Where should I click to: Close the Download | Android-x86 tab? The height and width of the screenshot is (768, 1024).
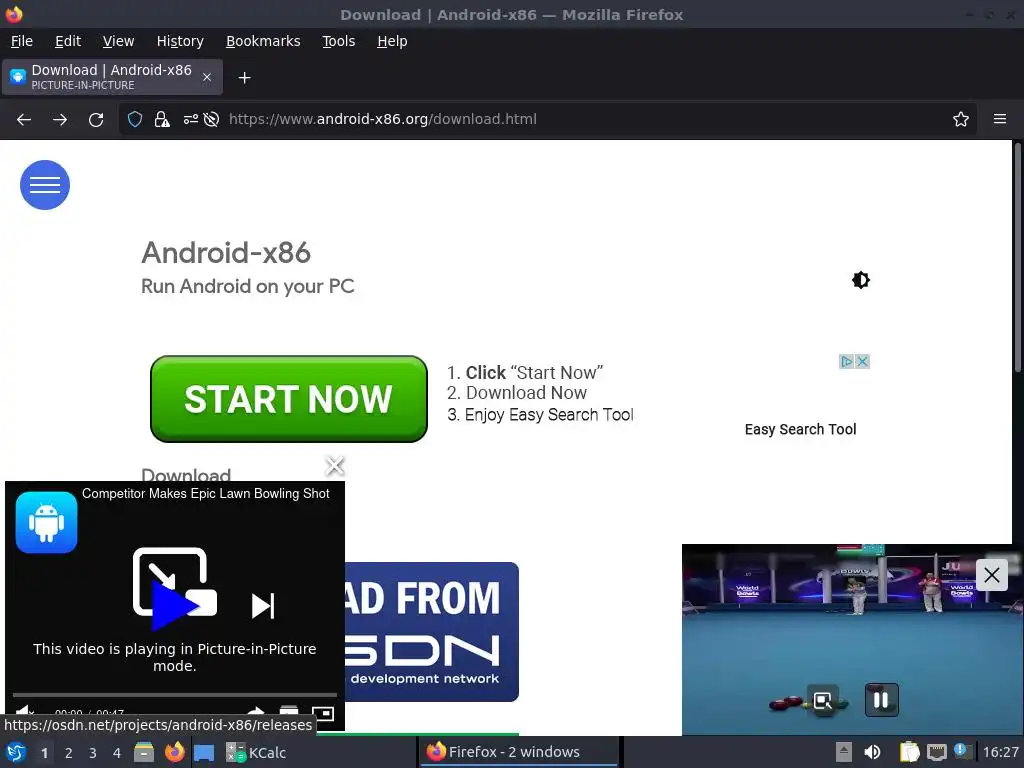click(207, 77)
